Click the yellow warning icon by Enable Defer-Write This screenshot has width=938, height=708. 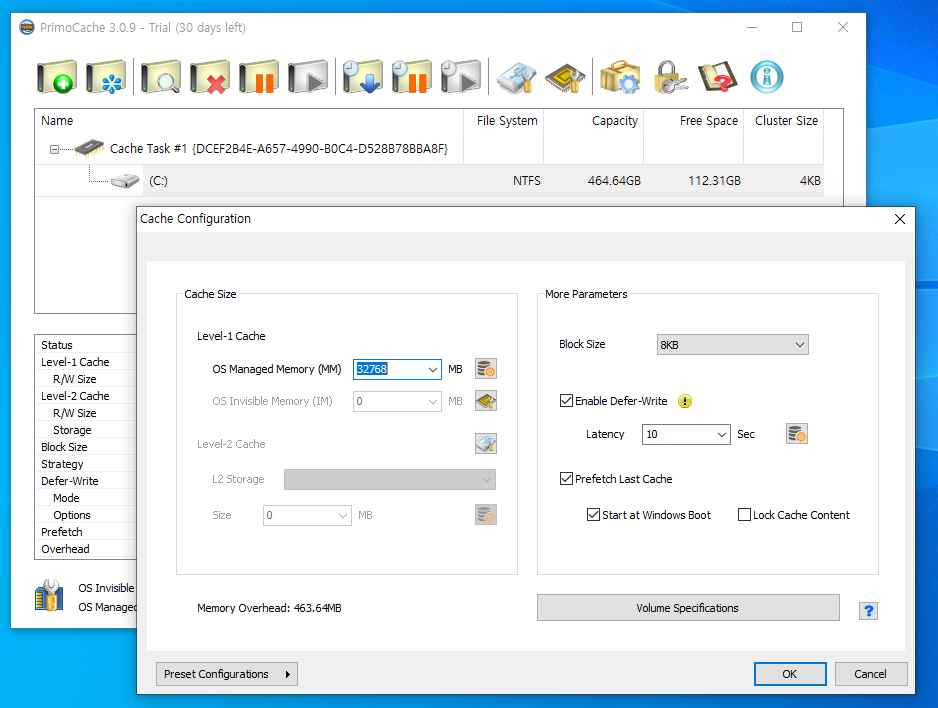685,401
